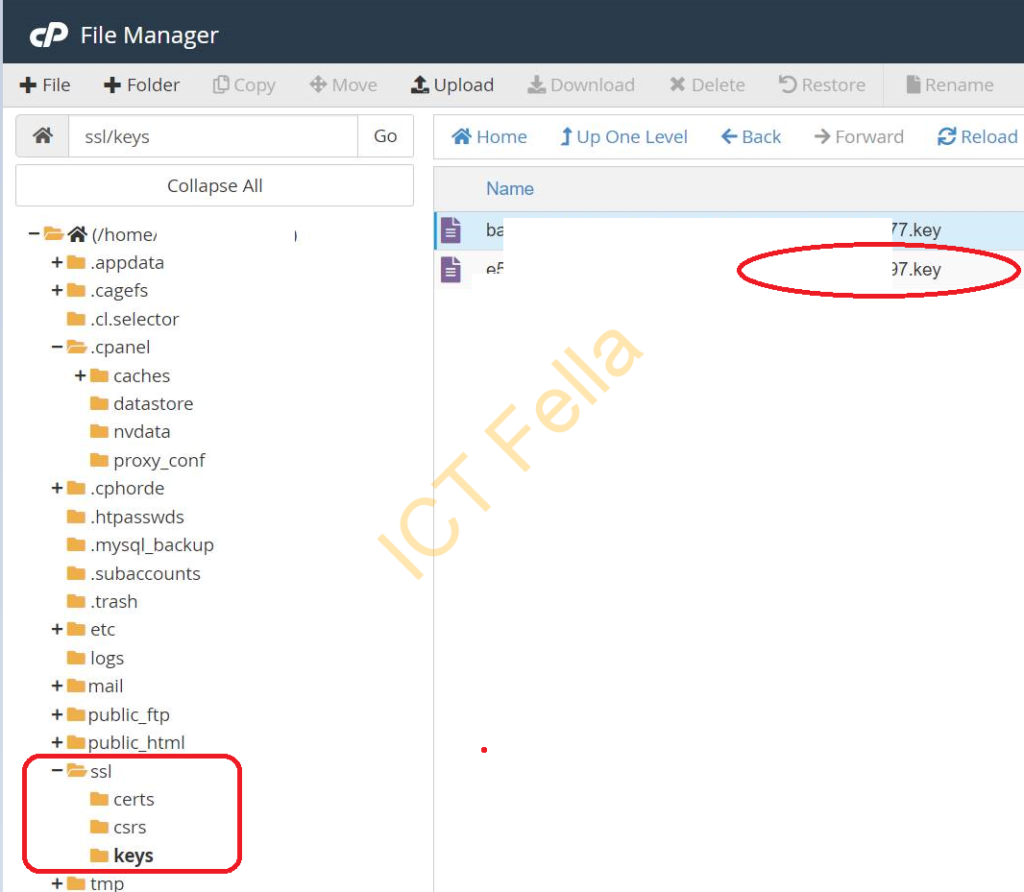Click the Collapse All button

[x=214, y=186]
